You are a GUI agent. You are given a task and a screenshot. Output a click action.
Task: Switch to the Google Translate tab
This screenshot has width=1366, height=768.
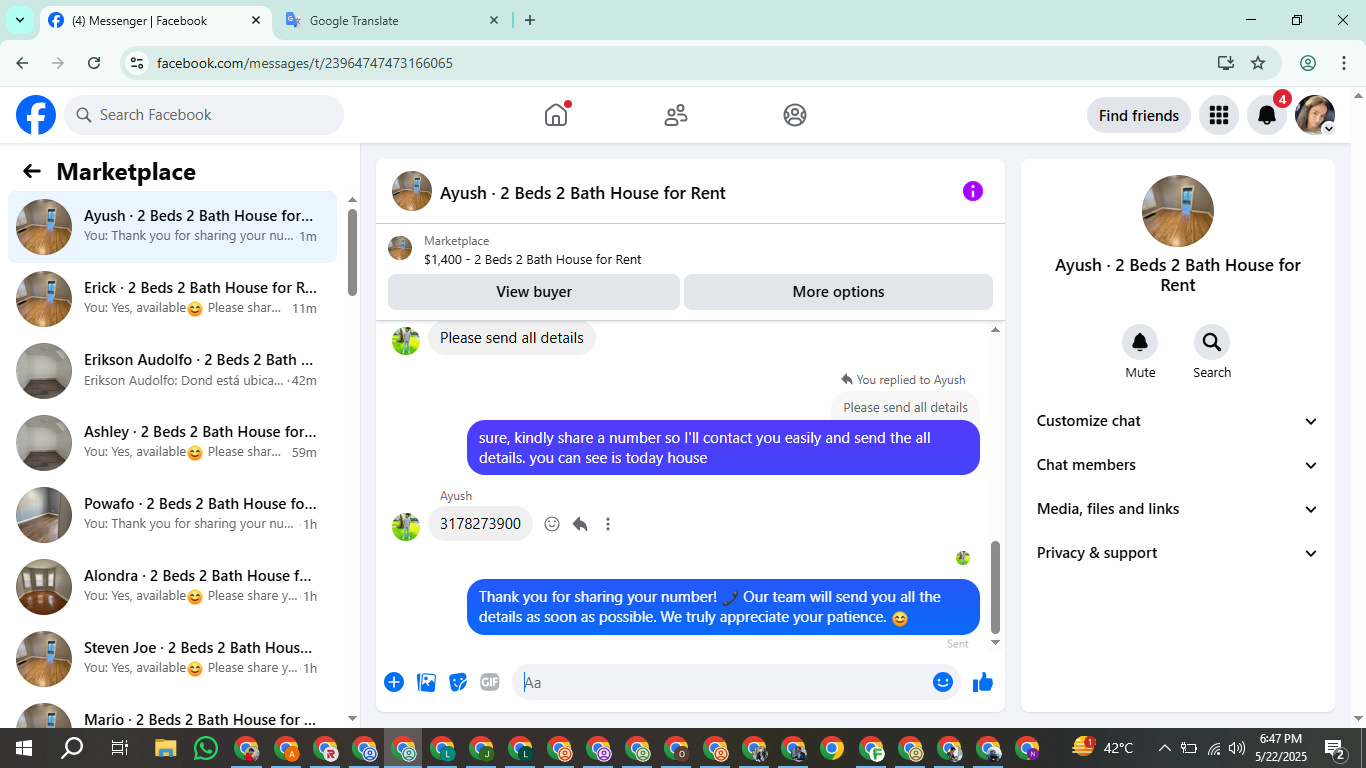[392, 21]
